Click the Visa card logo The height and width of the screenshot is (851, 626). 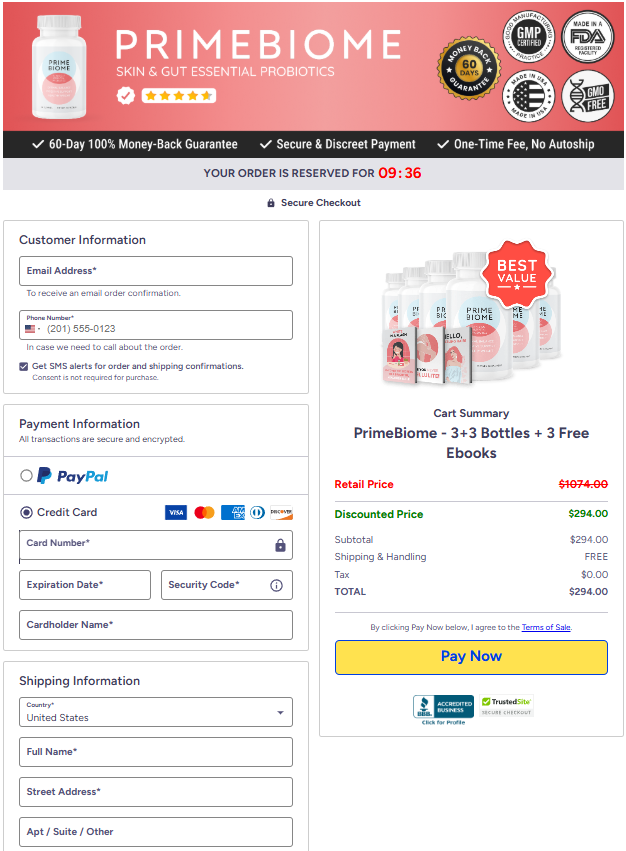tap(176, 512)
